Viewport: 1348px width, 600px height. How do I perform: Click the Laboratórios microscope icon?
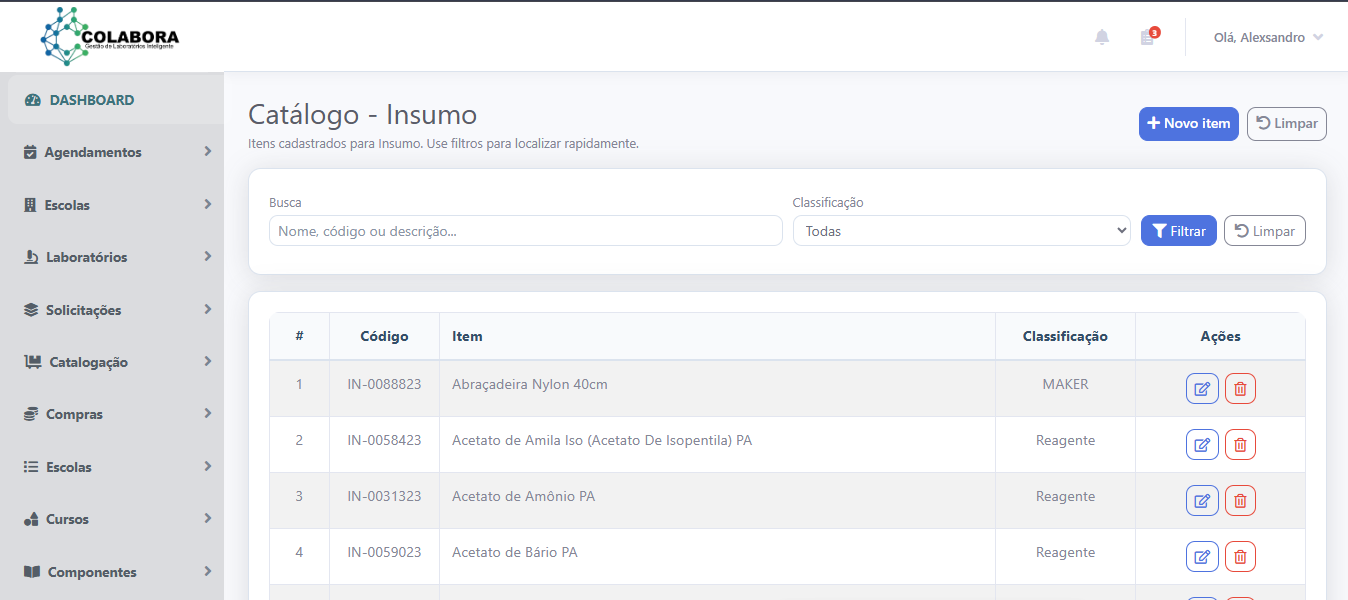(31, 257)
